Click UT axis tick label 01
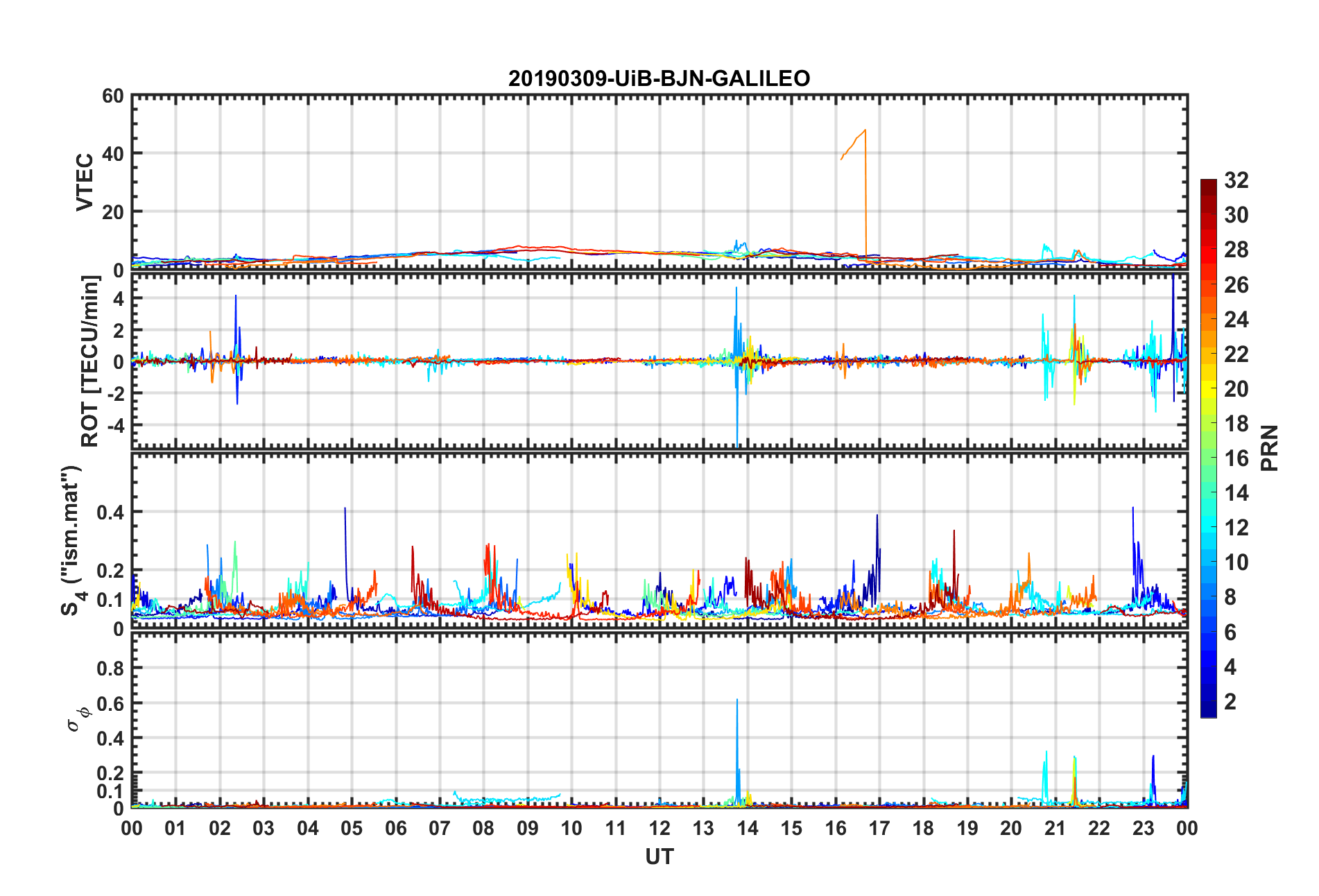This screenshot has height=896, width=1319. coord(175,828)
